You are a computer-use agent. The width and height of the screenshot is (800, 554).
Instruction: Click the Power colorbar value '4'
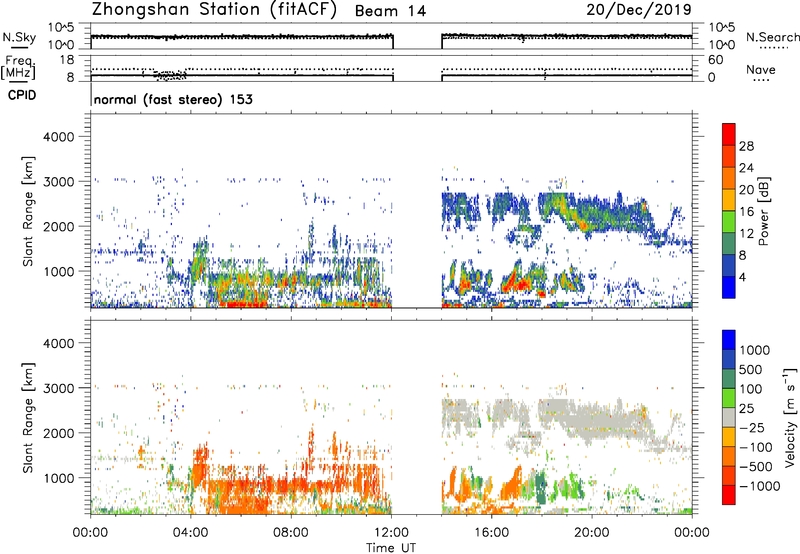click(x=742, y=278)
